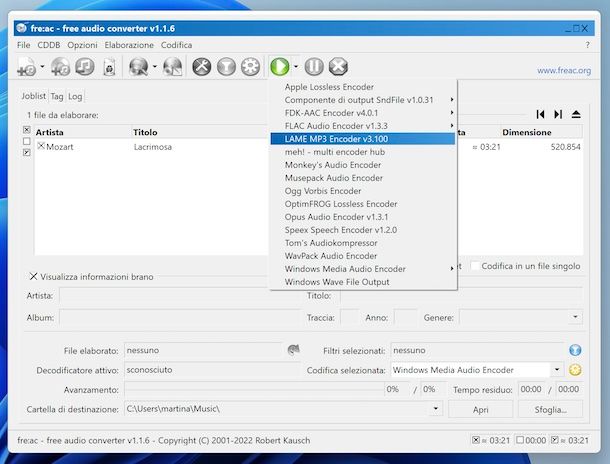Select LAME MP3 Encoder v3.100
Image resolution: width=610 pixels, height=464 pixels.
(363, 139)
